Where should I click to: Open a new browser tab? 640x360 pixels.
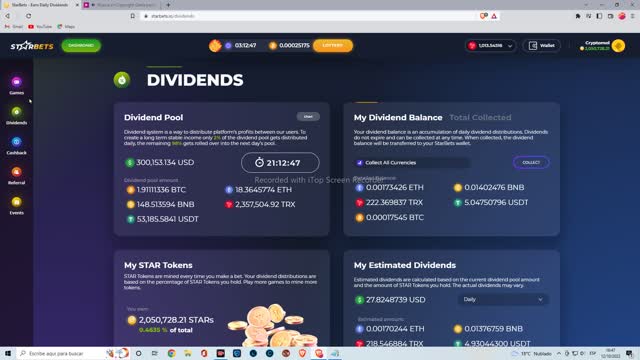point(168,5)
